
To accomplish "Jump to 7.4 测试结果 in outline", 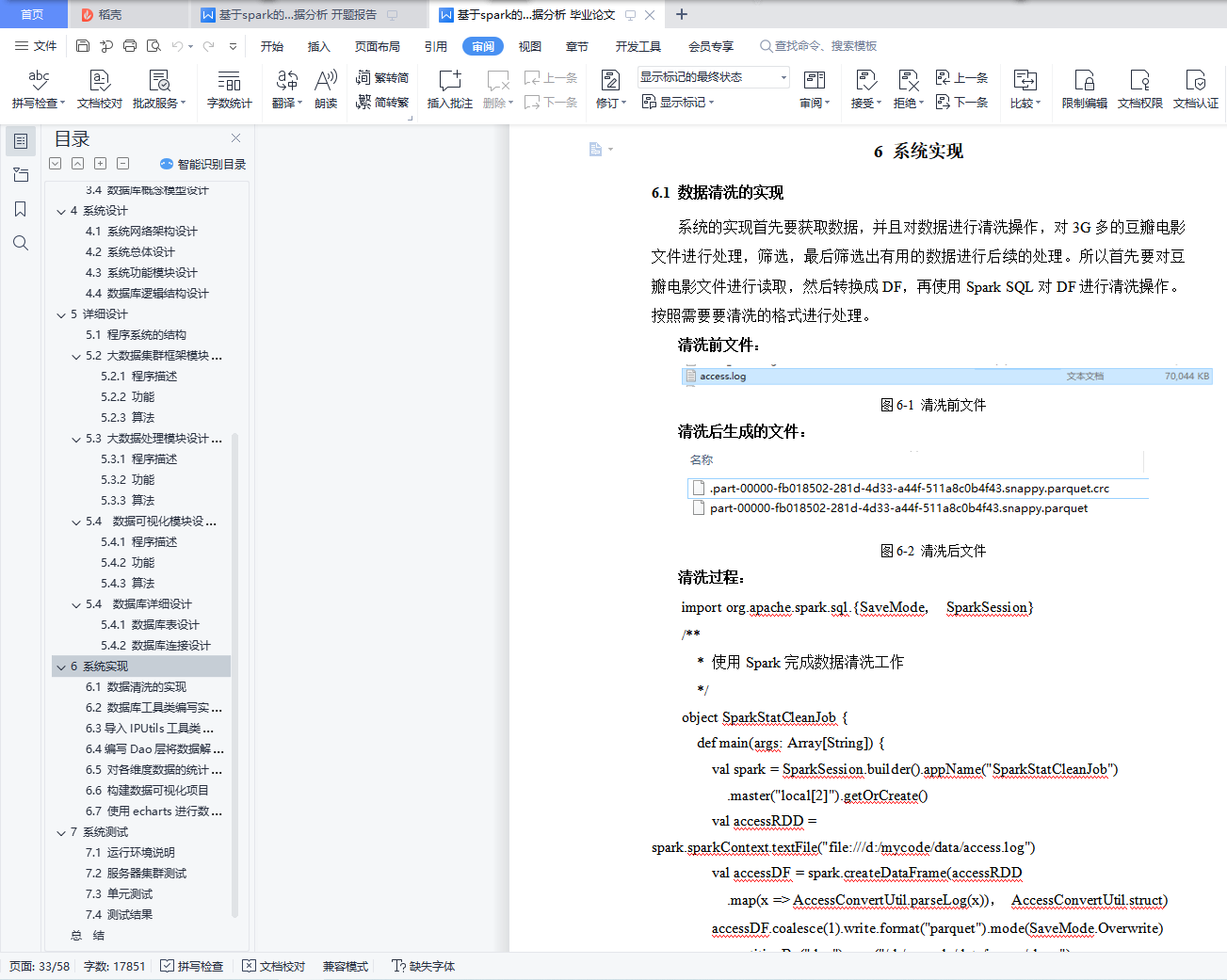I will click(119, 915).
